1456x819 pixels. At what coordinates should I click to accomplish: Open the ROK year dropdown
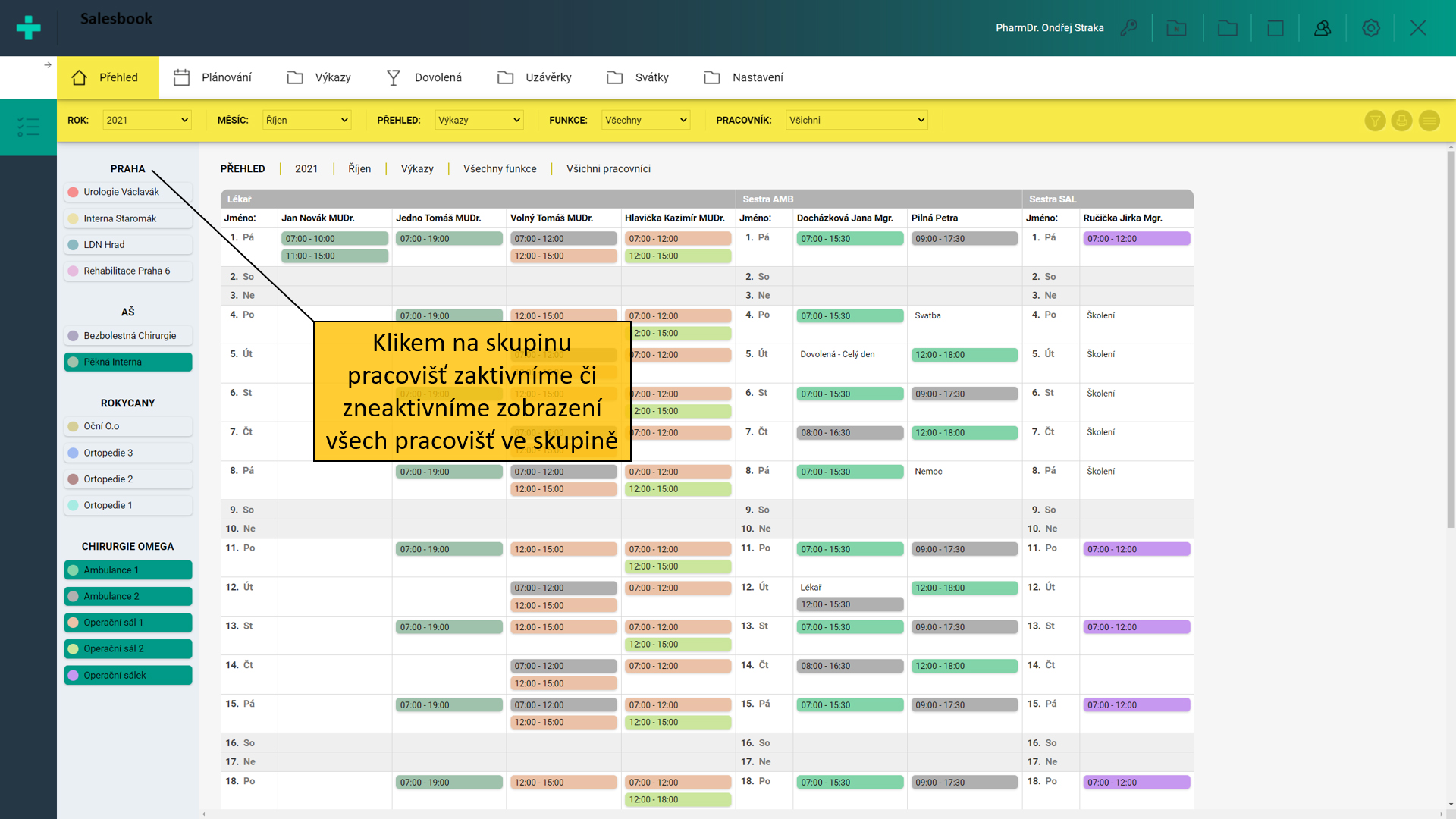click(147, 120)
